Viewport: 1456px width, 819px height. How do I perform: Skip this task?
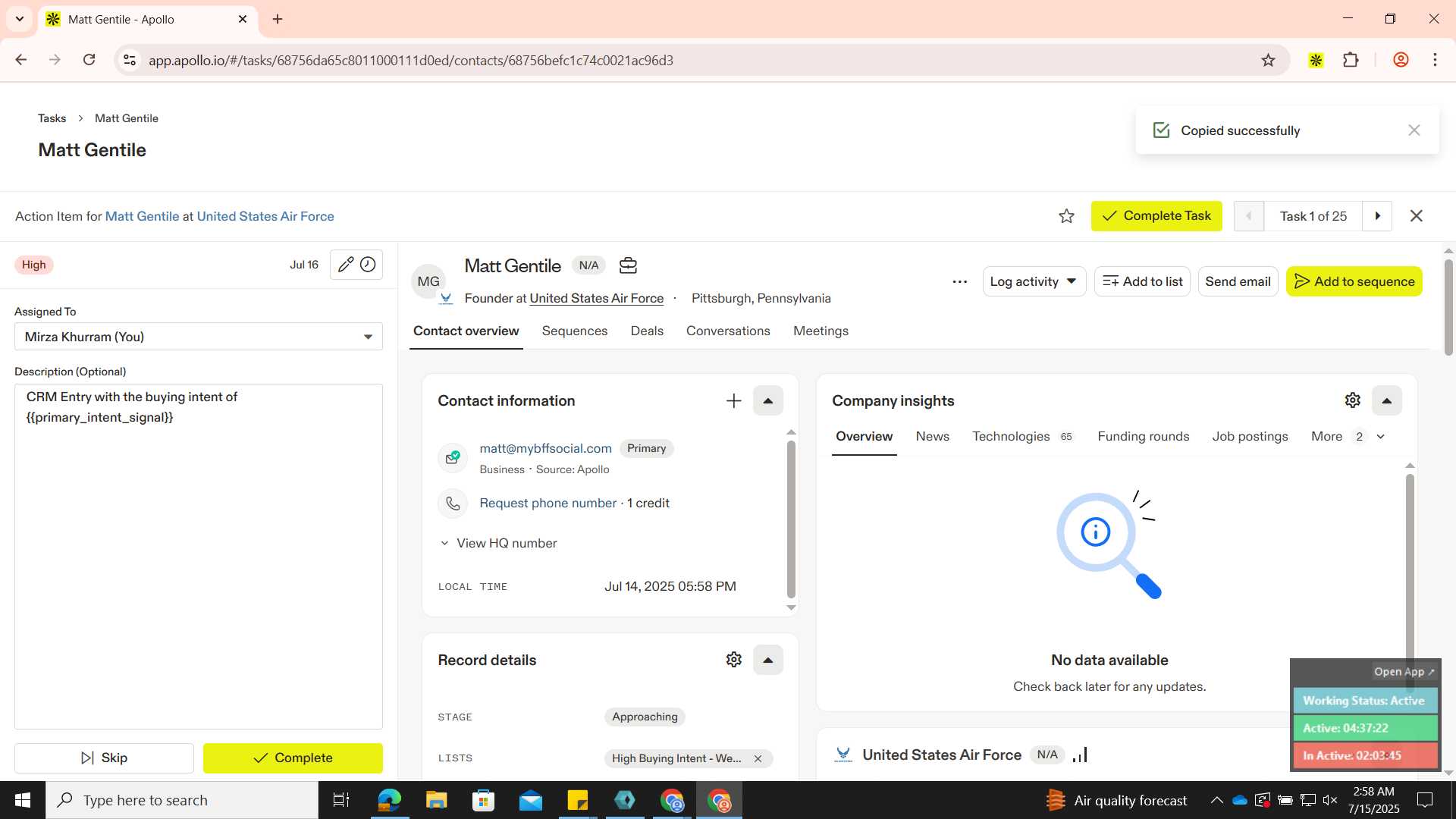[104, 758]
